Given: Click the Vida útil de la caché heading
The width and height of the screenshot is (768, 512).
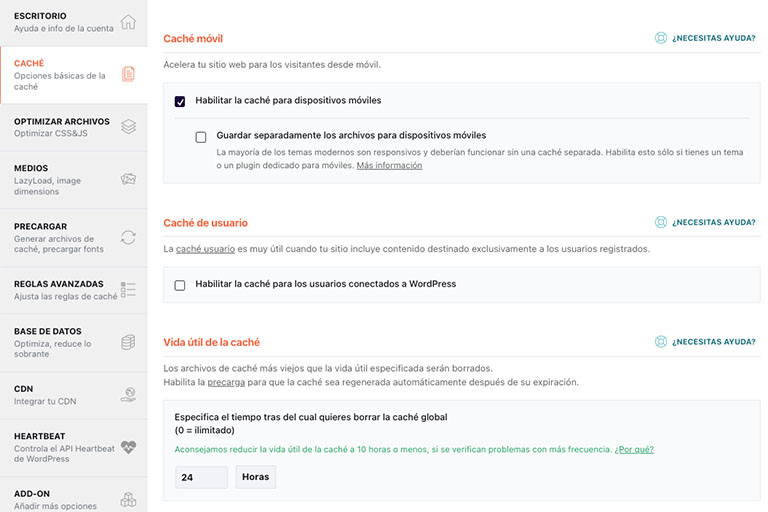Looking at the screenshot, I should click(212, 342).
